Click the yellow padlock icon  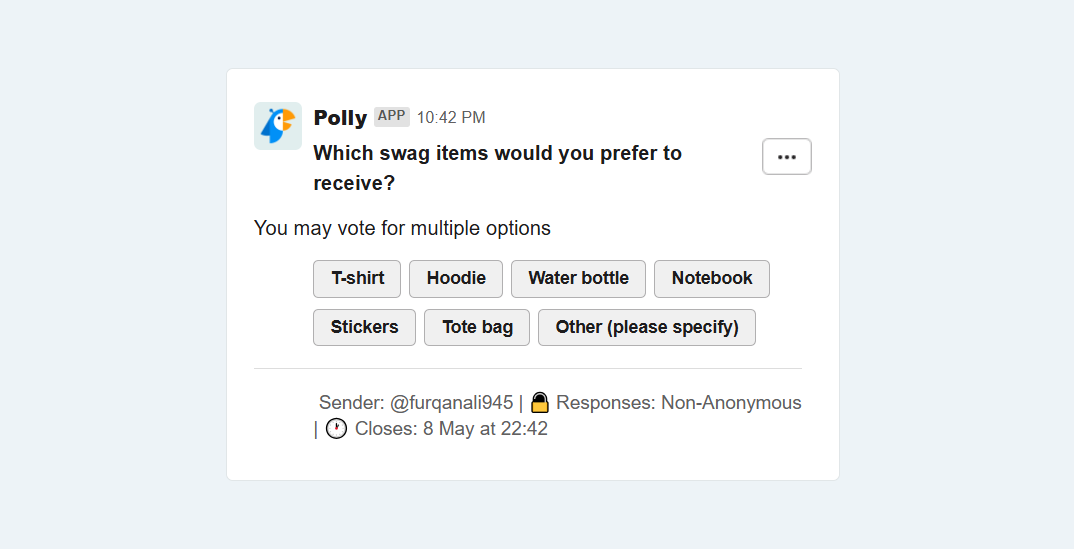(540, 403)
